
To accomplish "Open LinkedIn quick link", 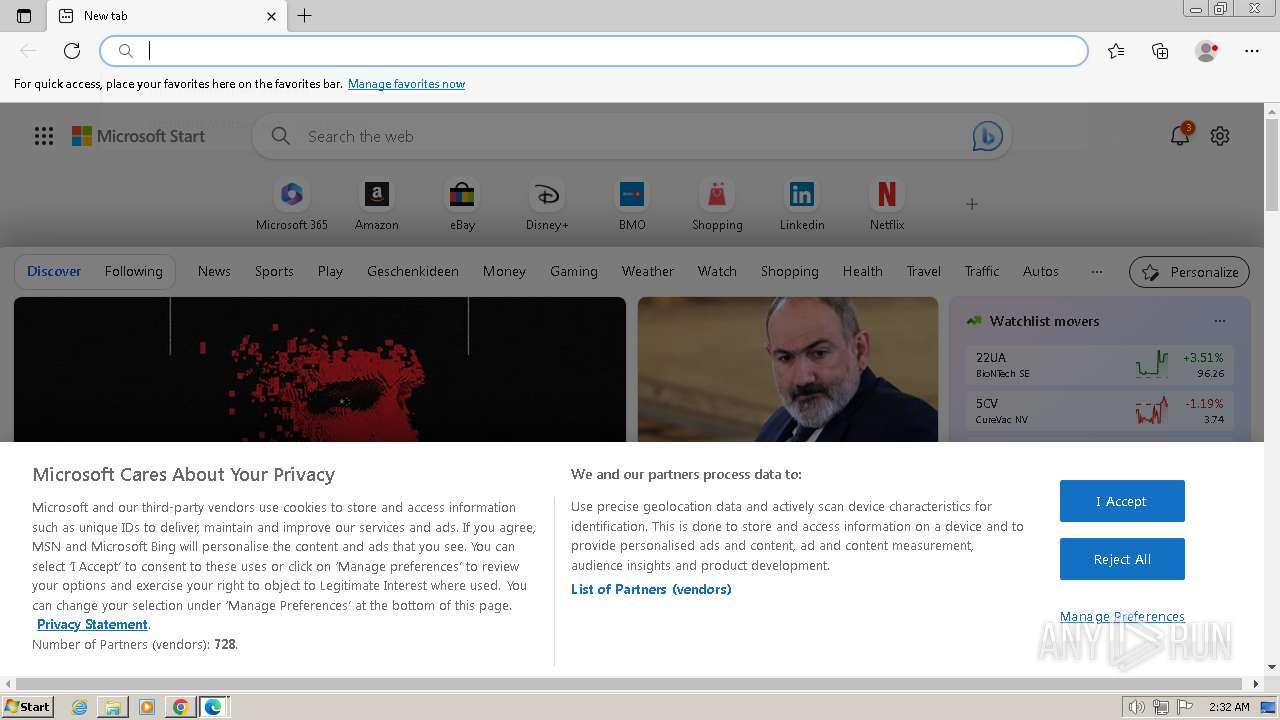I will pos(802,205).
